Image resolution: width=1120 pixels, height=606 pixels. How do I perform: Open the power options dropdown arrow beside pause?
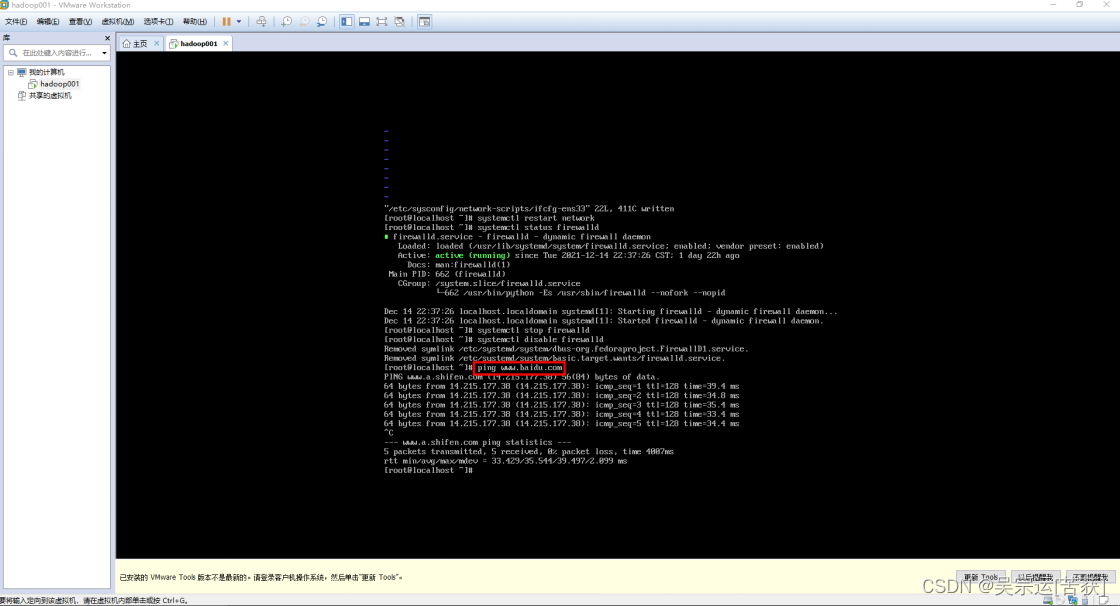(239, 21)
